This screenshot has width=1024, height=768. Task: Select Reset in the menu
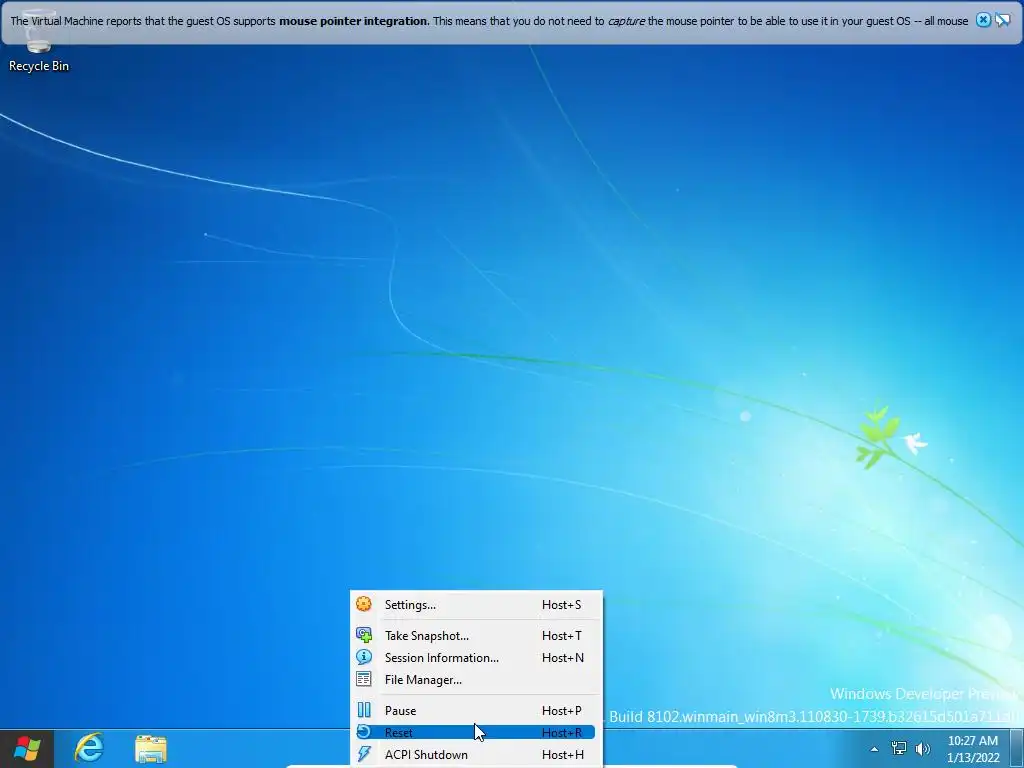click(x=476, y=733)
